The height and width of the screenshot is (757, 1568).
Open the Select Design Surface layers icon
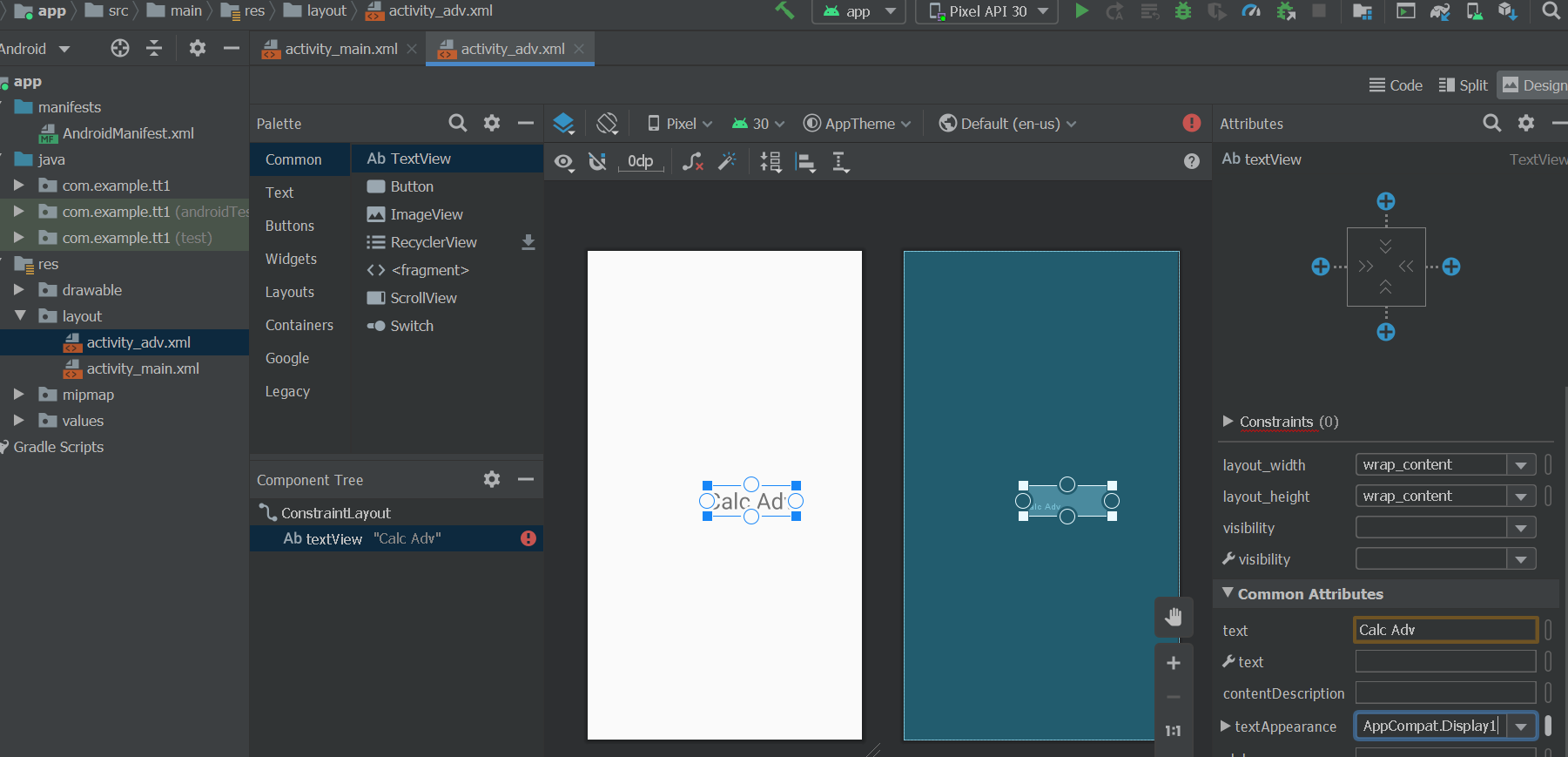pos(564,124)
